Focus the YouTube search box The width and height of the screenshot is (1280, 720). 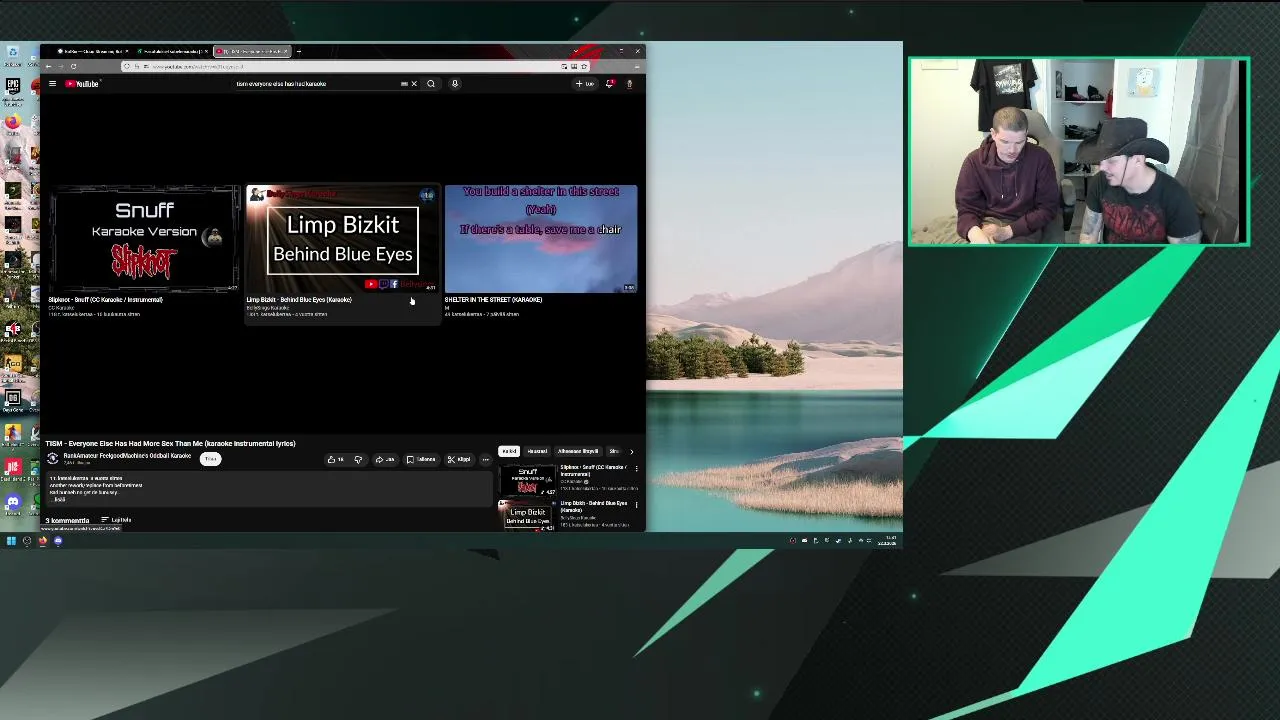318,84
